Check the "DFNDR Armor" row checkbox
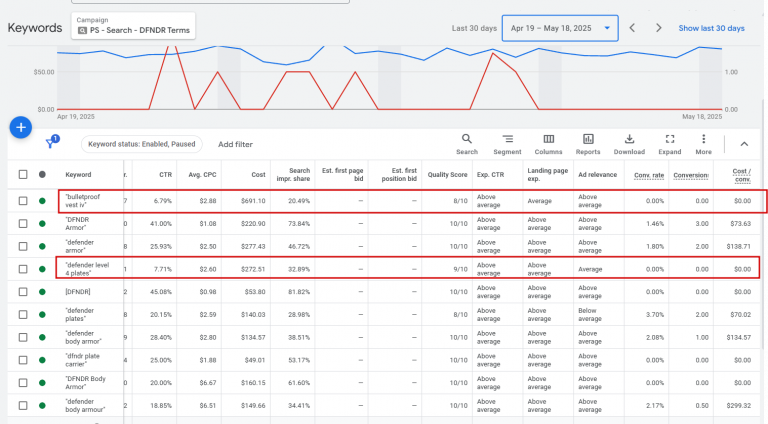 23,223
